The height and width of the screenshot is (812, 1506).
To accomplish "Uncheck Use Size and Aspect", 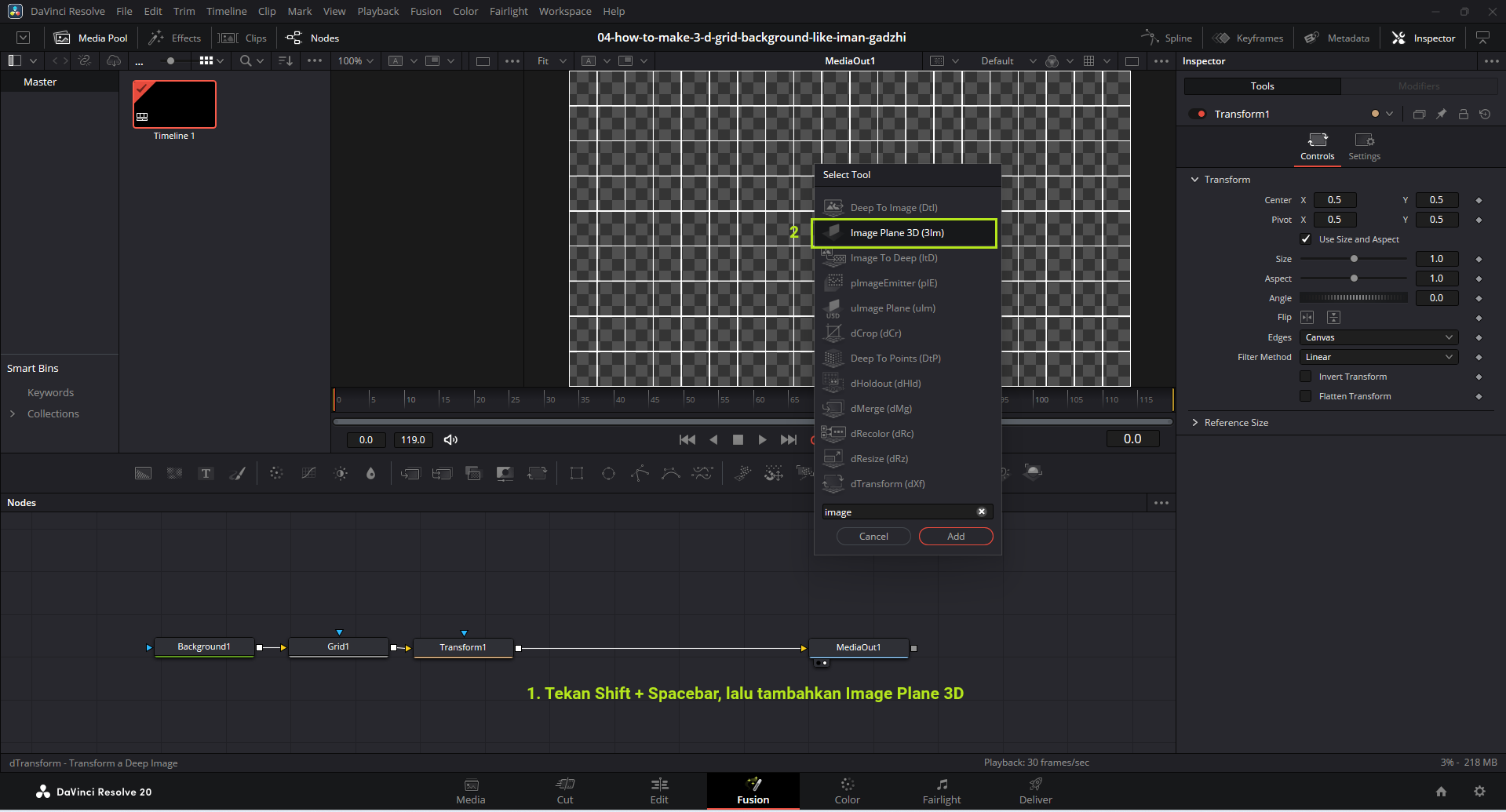I will coord(1306,239).
